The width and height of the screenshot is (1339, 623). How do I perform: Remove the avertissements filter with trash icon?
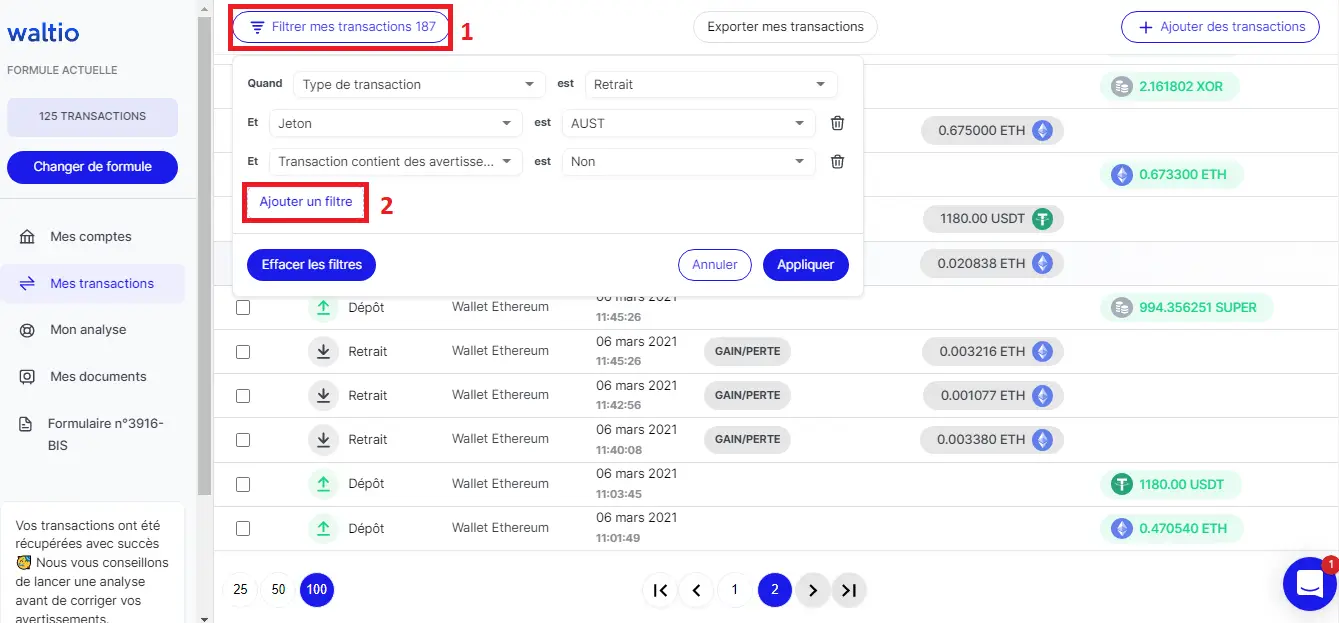click(837, 161)
